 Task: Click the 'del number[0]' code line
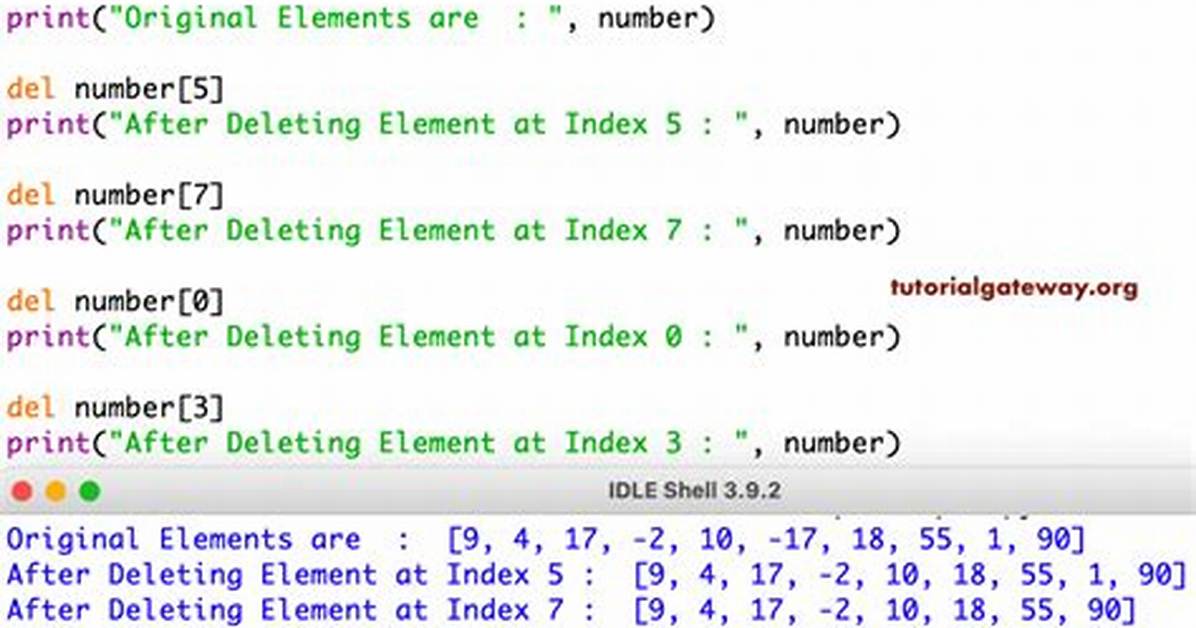pos(115,301)
